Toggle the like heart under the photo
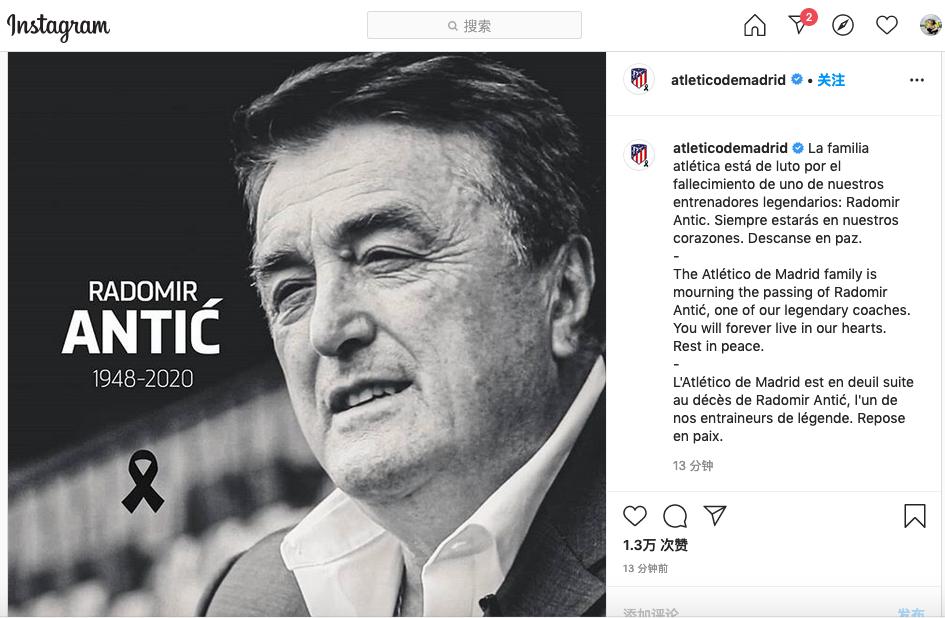 [x=634, y=516]
